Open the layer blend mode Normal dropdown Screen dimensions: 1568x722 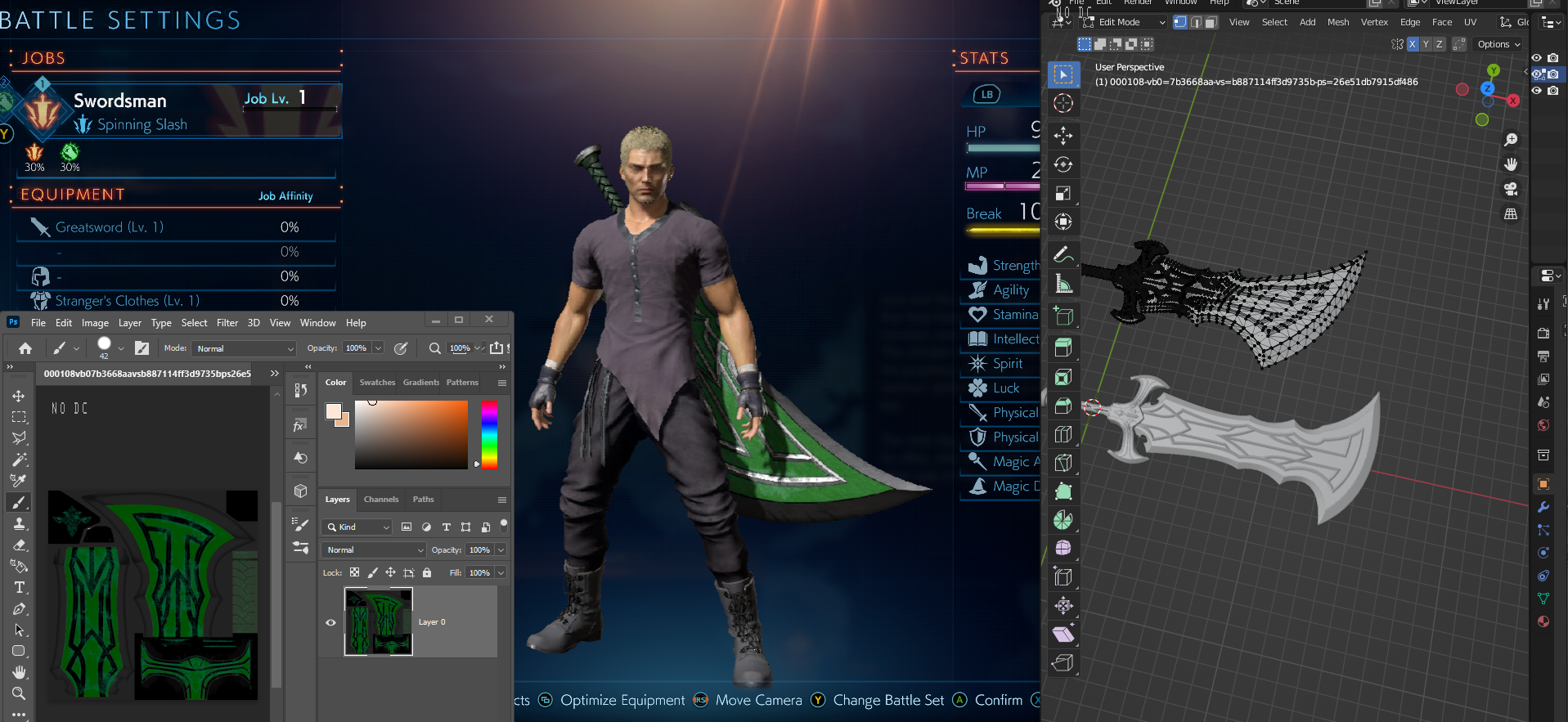click(375, 550)
